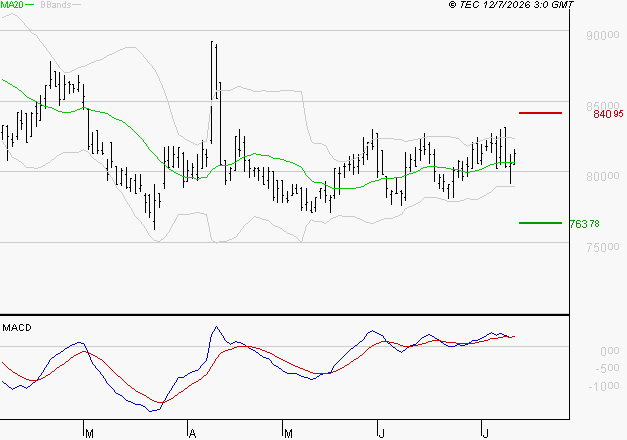Screen dimensions: 627x440
Task: Click the red 840.95 resistance value
Action: (608, 114)
